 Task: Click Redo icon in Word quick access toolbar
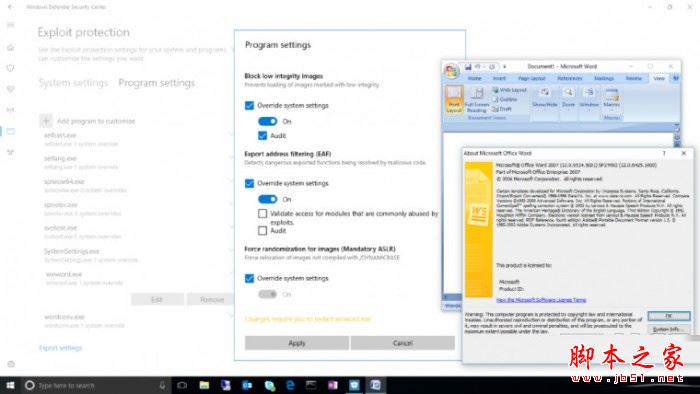point(492,67)
